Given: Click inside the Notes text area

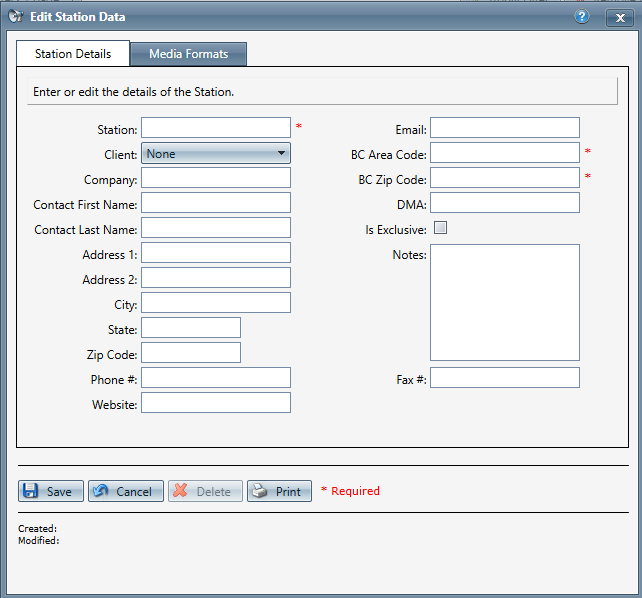Looking at the screenshot, I should 505,302.
